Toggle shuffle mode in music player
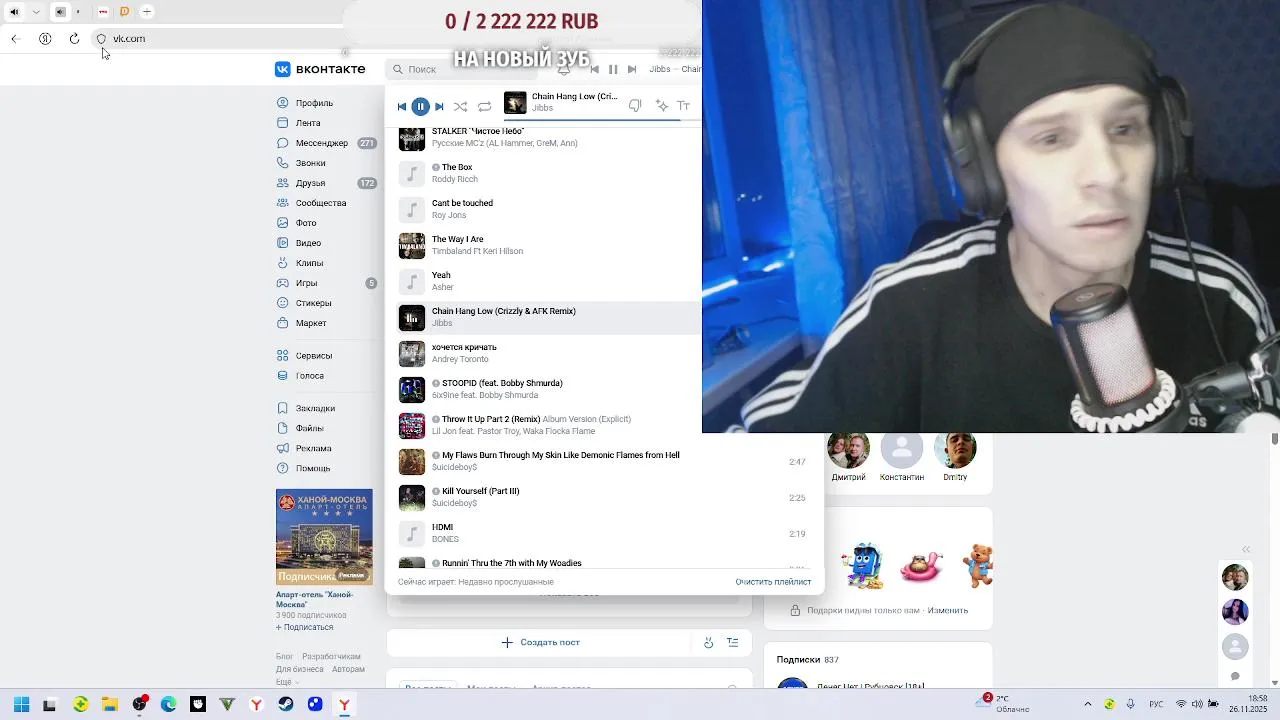 (460, 106)
